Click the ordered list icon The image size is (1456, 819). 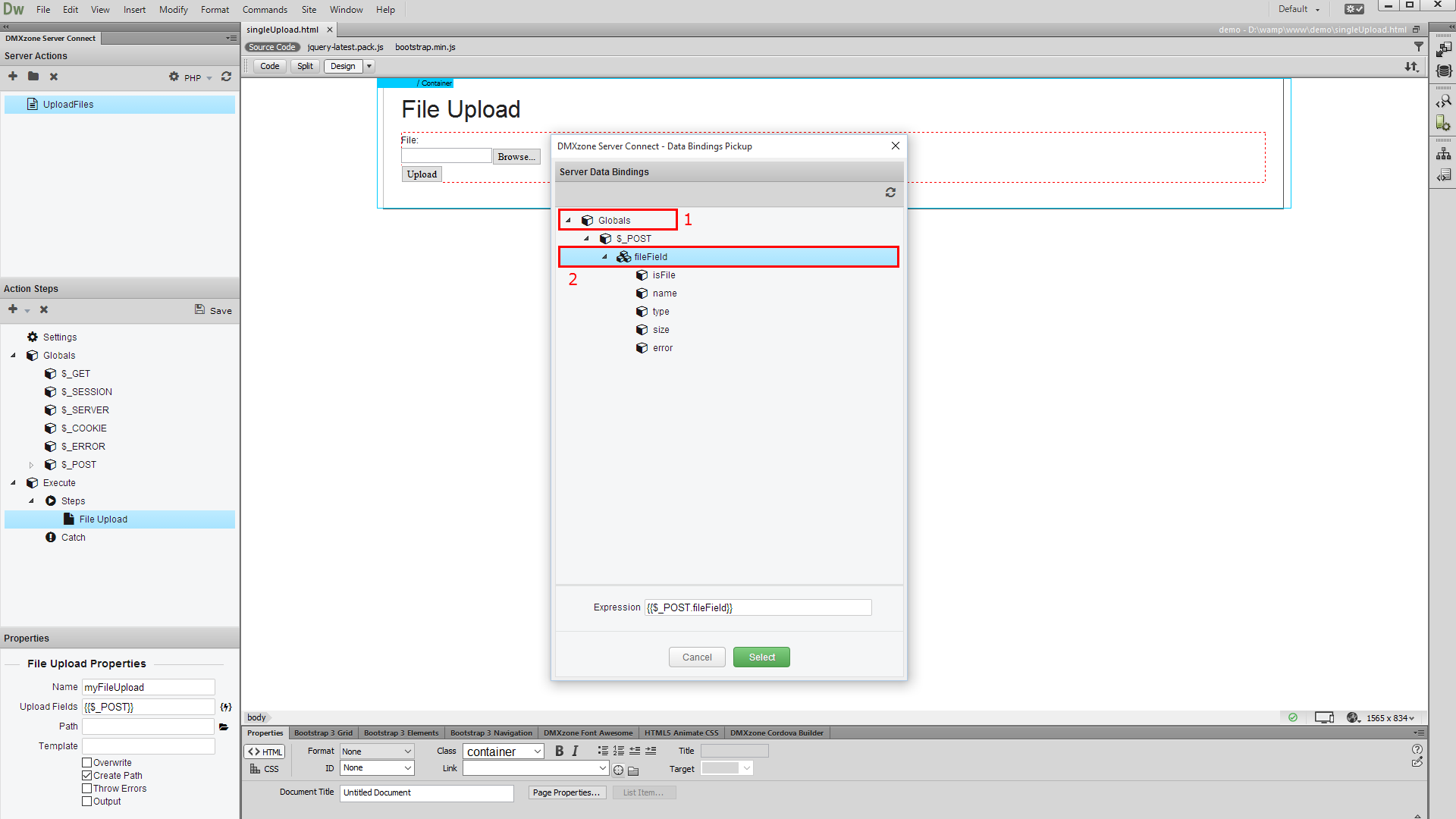coord(619,751)
